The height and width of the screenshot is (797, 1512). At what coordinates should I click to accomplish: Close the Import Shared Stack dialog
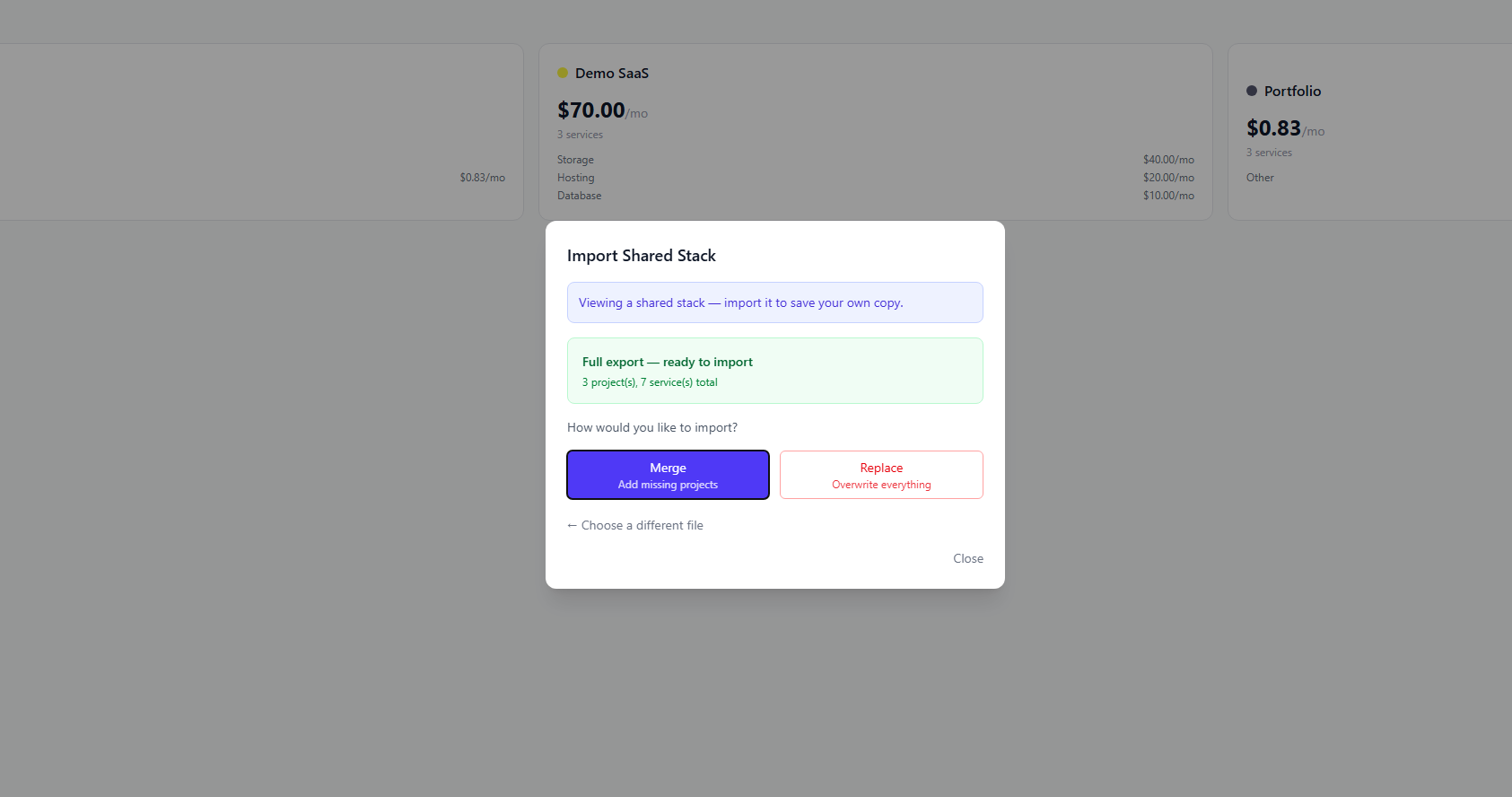967,558
